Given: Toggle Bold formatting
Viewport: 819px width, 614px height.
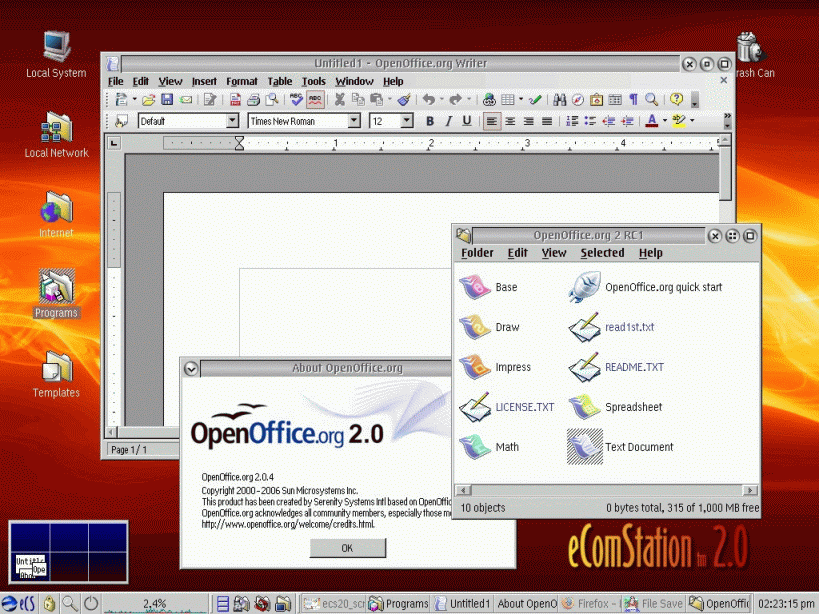Looking at the screenshot, I should [430, 121].
